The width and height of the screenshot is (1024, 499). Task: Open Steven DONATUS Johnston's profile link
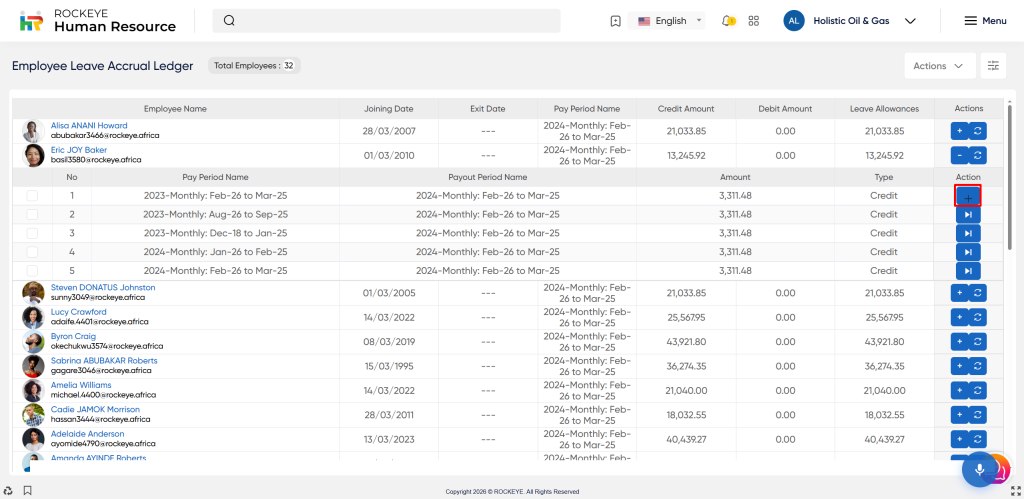(103, 288)
